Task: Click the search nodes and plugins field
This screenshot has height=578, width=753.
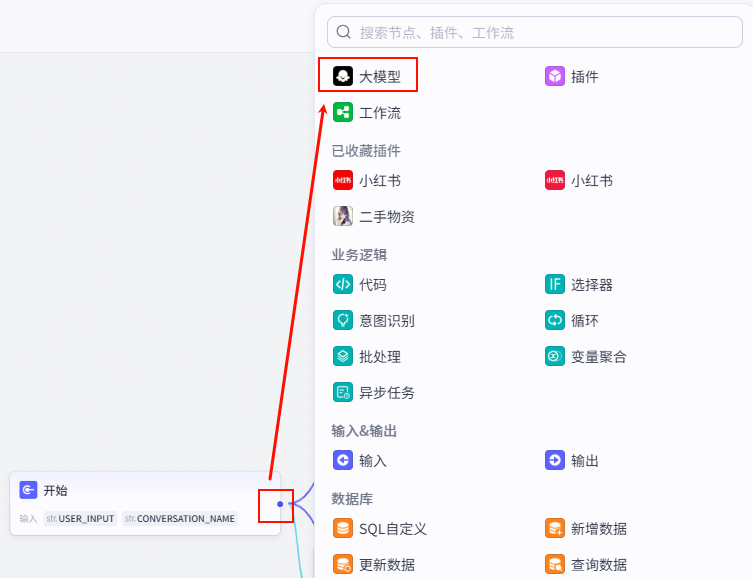Action: pos(534,32)
